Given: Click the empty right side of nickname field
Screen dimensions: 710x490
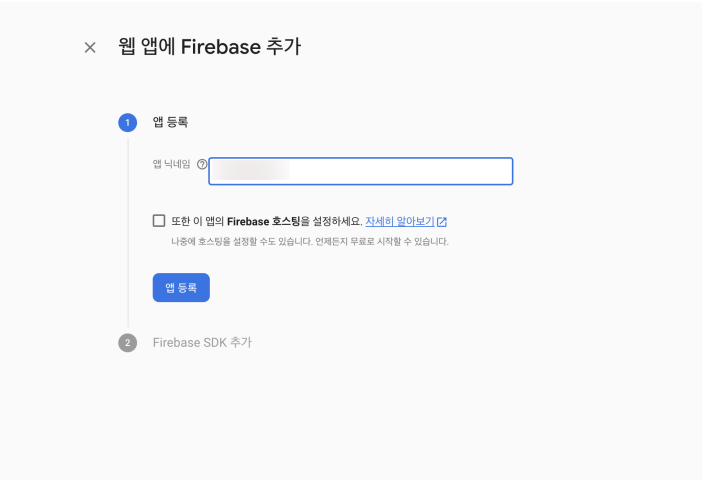Looking at the screenshot, I should point(401,171).
